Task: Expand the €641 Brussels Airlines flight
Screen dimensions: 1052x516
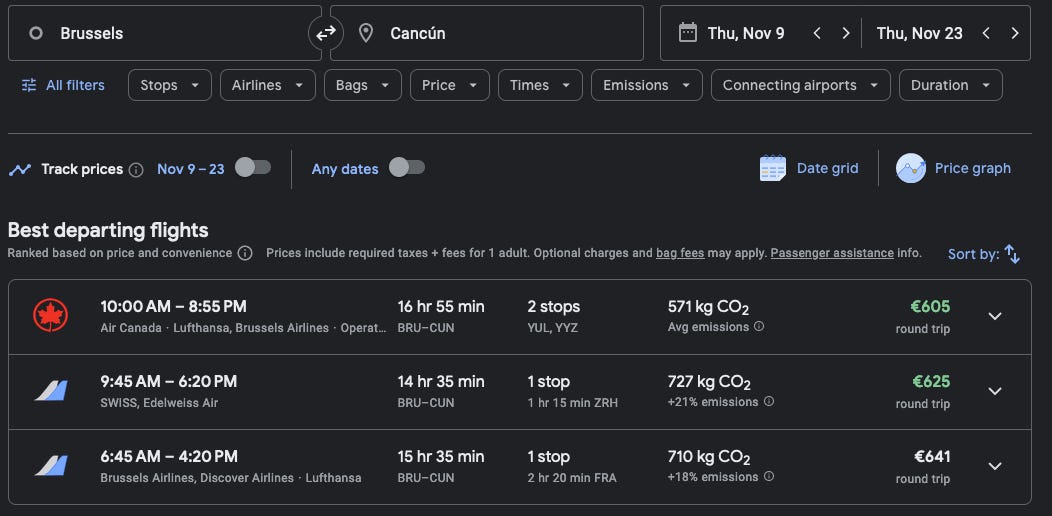Action: (994, 466)
